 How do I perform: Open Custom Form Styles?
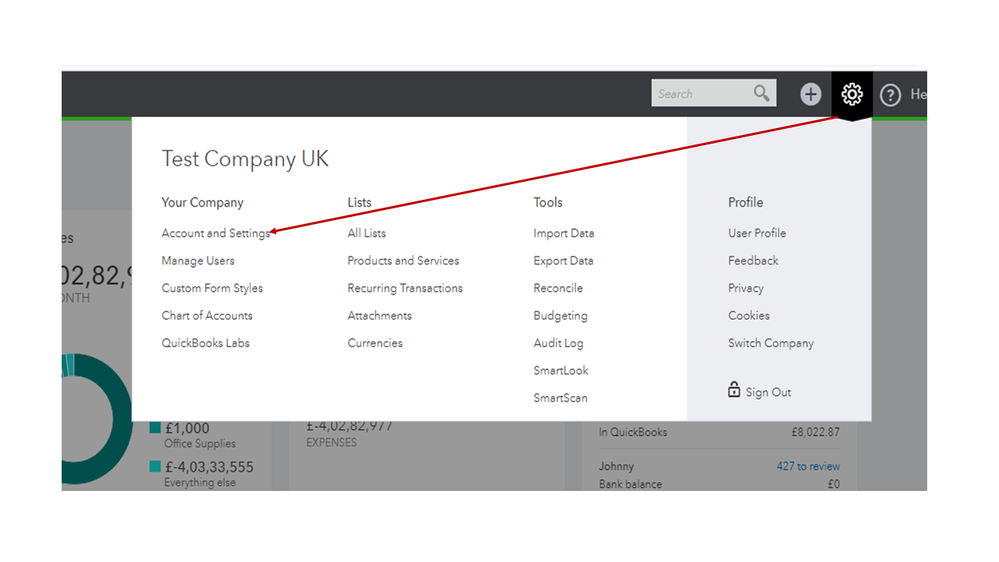pyautogui.click(x=212, y=288)
